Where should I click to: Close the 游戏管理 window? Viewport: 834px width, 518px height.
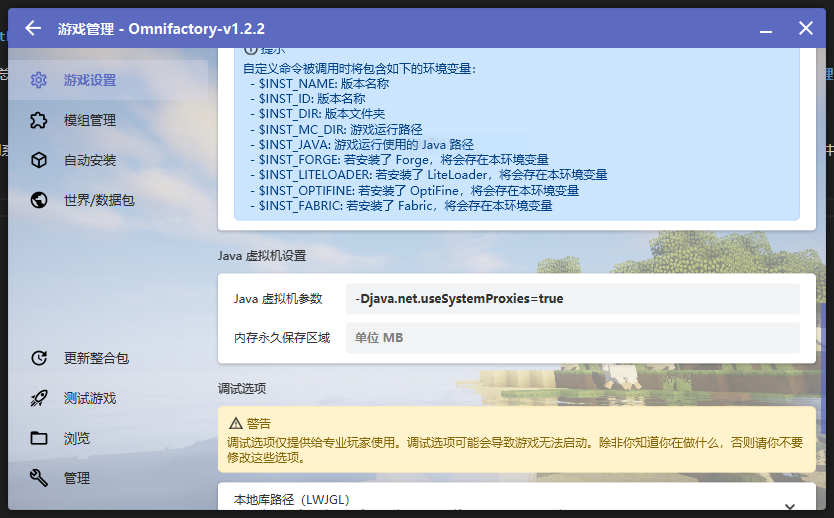805,28
